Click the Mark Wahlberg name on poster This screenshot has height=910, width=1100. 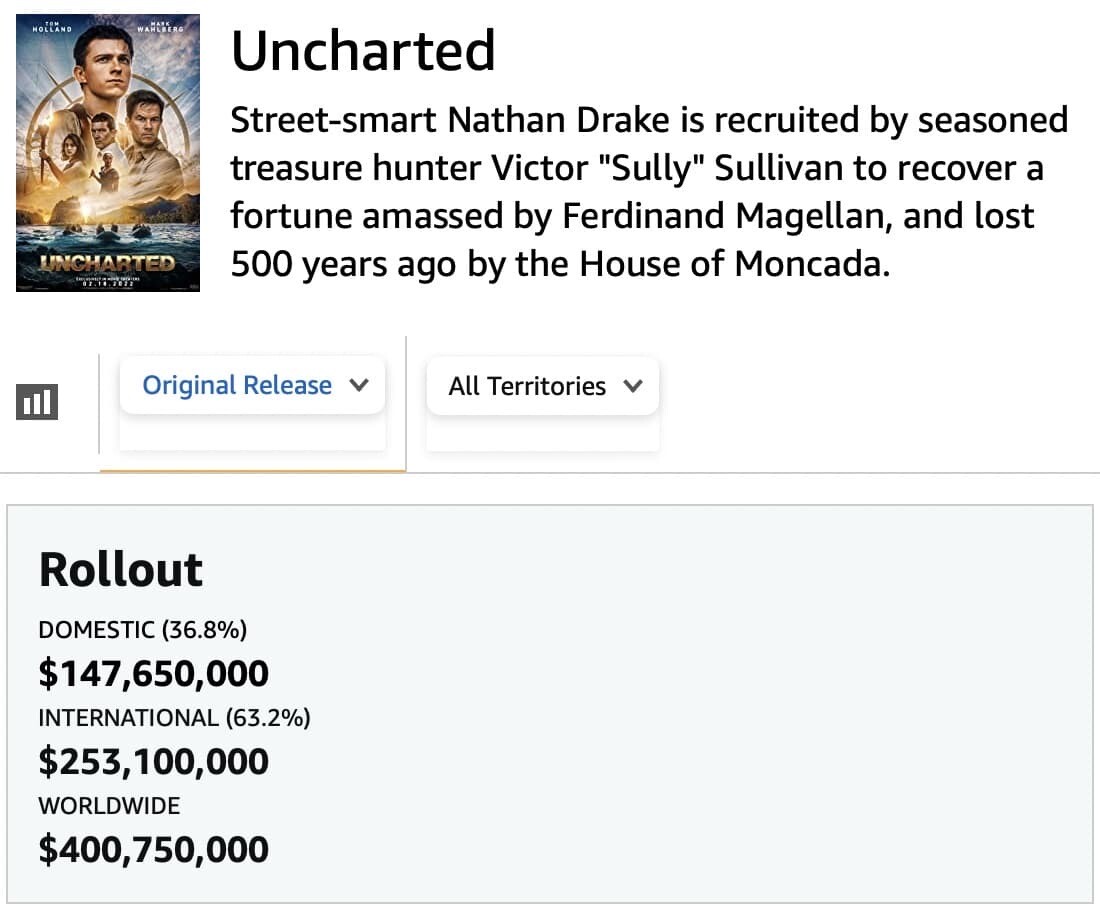[161, 27]
